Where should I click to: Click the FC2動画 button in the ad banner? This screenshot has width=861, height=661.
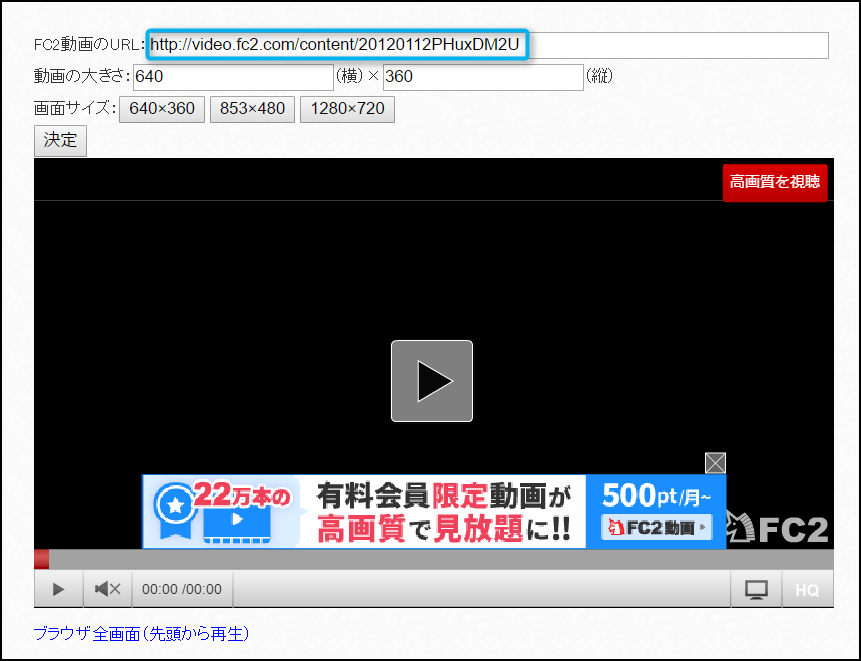click(656, 528)
